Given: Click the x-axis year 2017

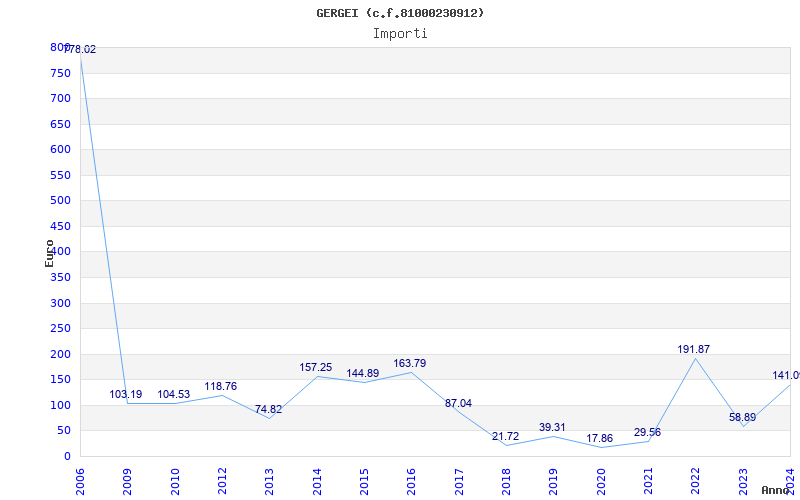Looking at the screenshot, I should tap(459, 481).
